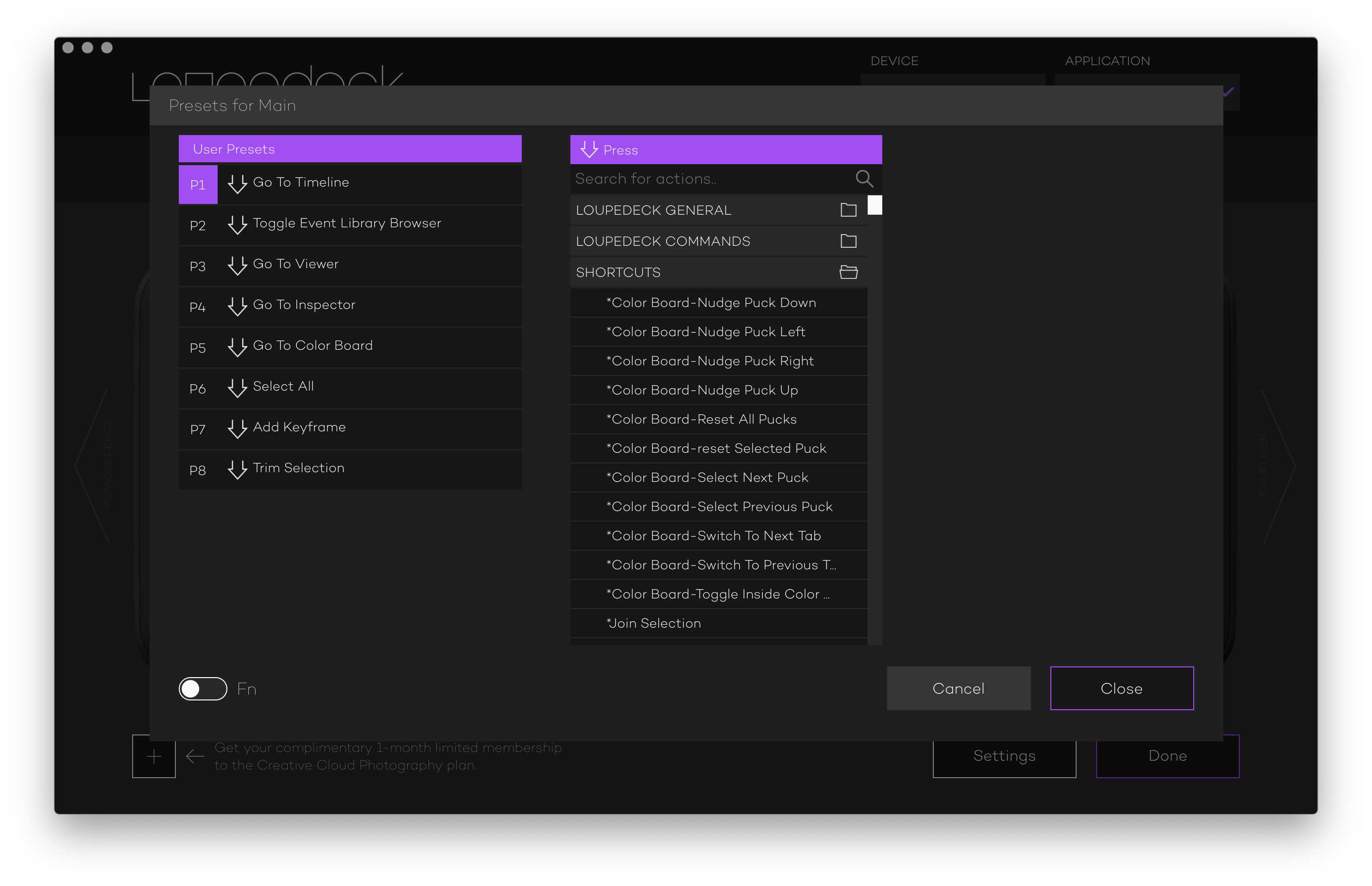Viewport: 1372px width, 886px height.
Task: Select the P3 preset slot
Action: point(197,266)
